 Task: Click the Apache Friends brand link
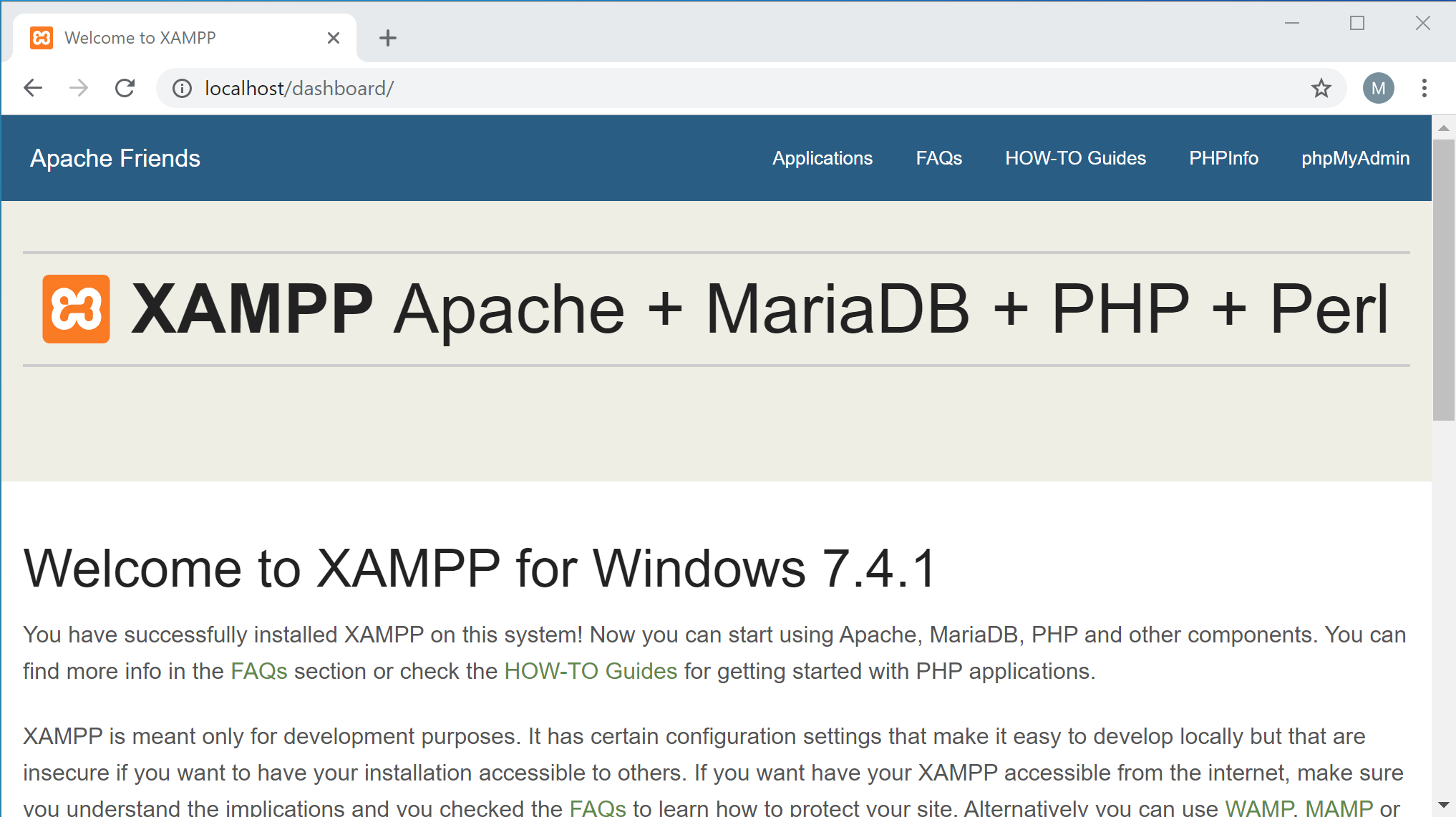[115, 158]
